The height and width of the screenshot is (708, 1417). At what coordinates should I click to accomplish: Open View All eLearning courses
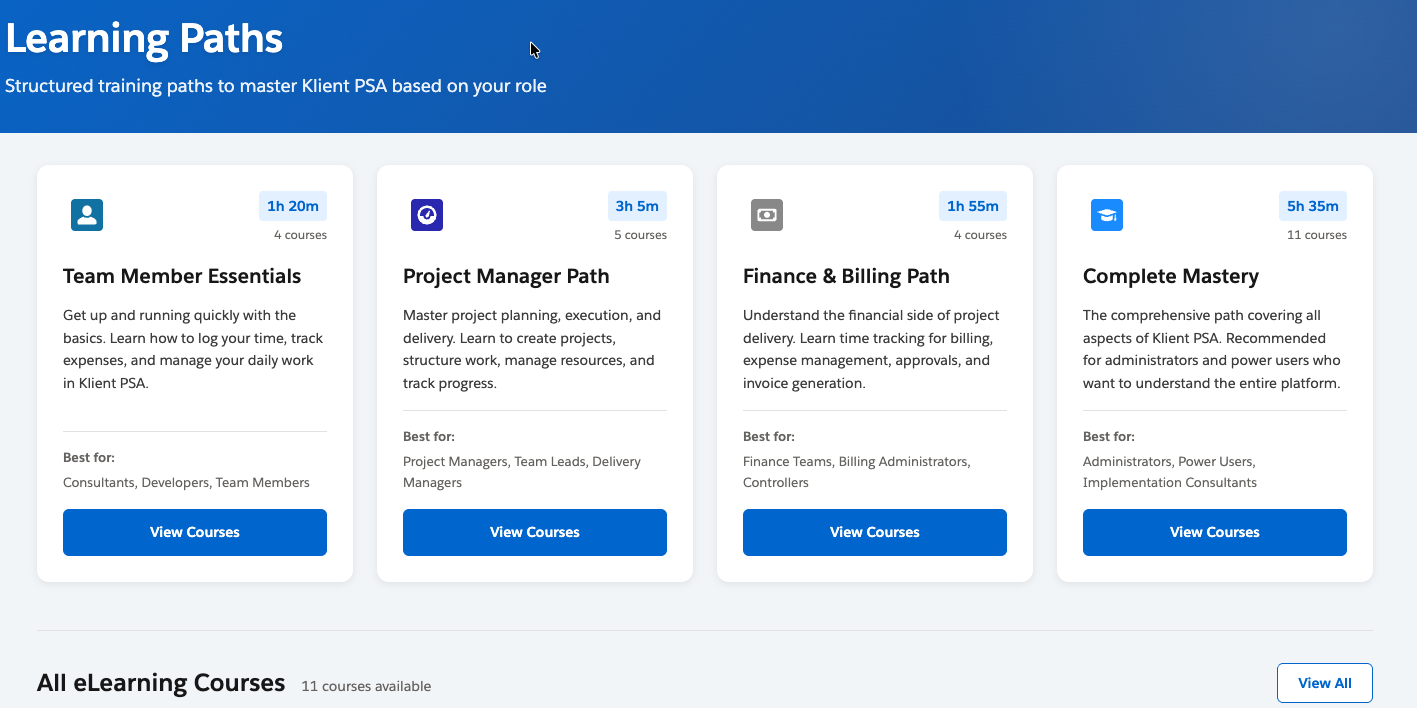[1325, 683]
